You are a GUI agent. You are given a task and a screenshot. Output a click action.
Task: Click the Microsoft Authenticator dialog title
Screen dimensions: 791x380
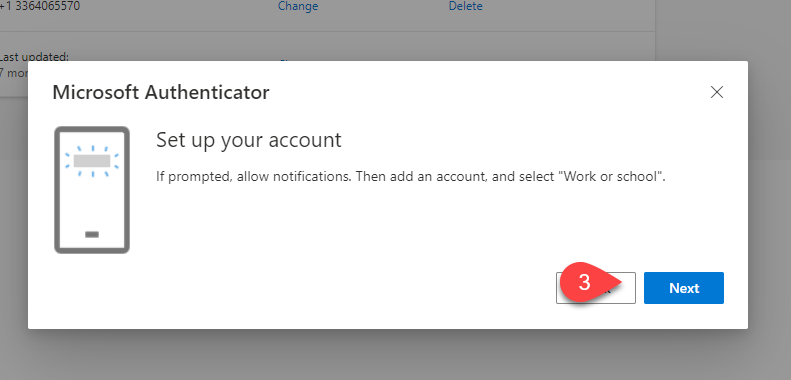(160, 92)
